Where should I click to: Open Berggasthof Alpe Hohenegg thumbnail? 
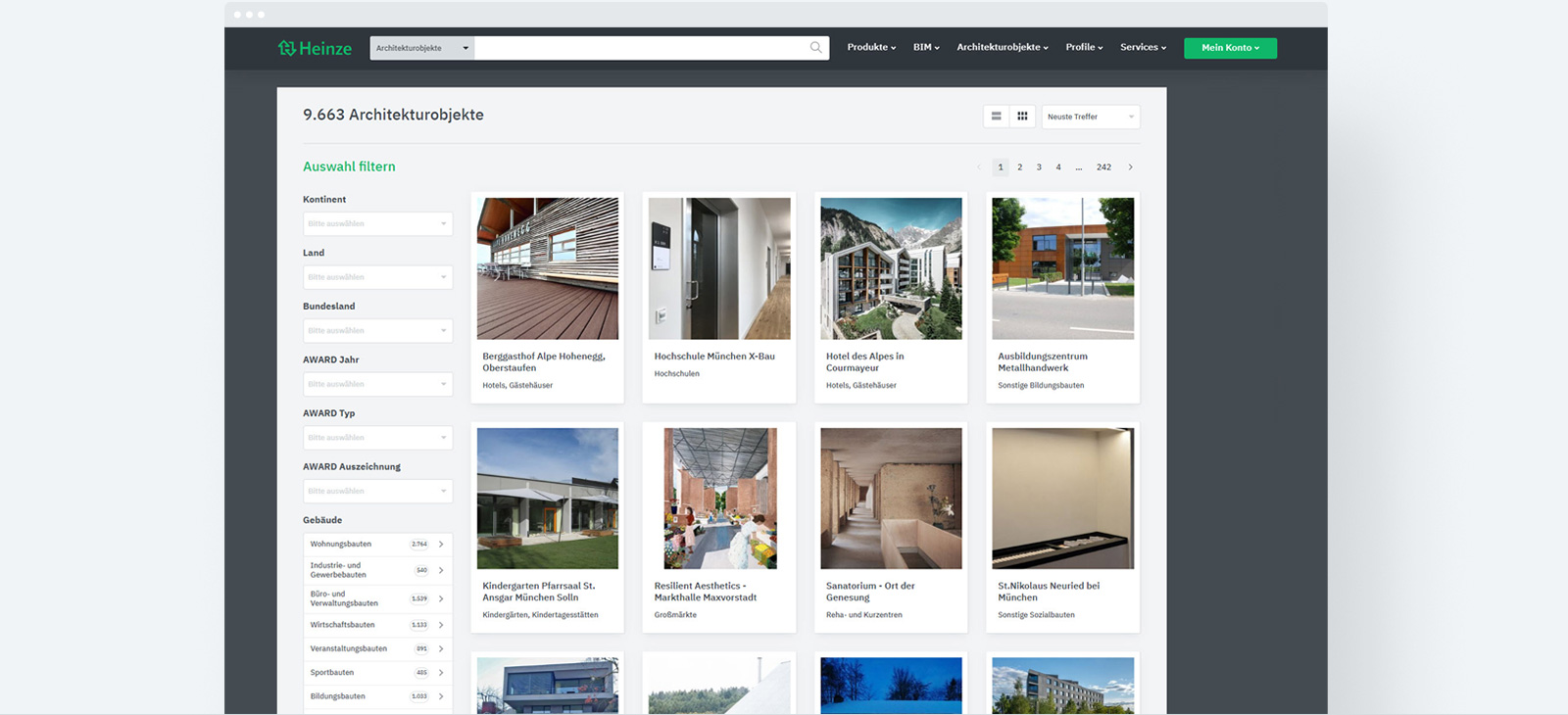pyautogui.click(x=548, y=268)
